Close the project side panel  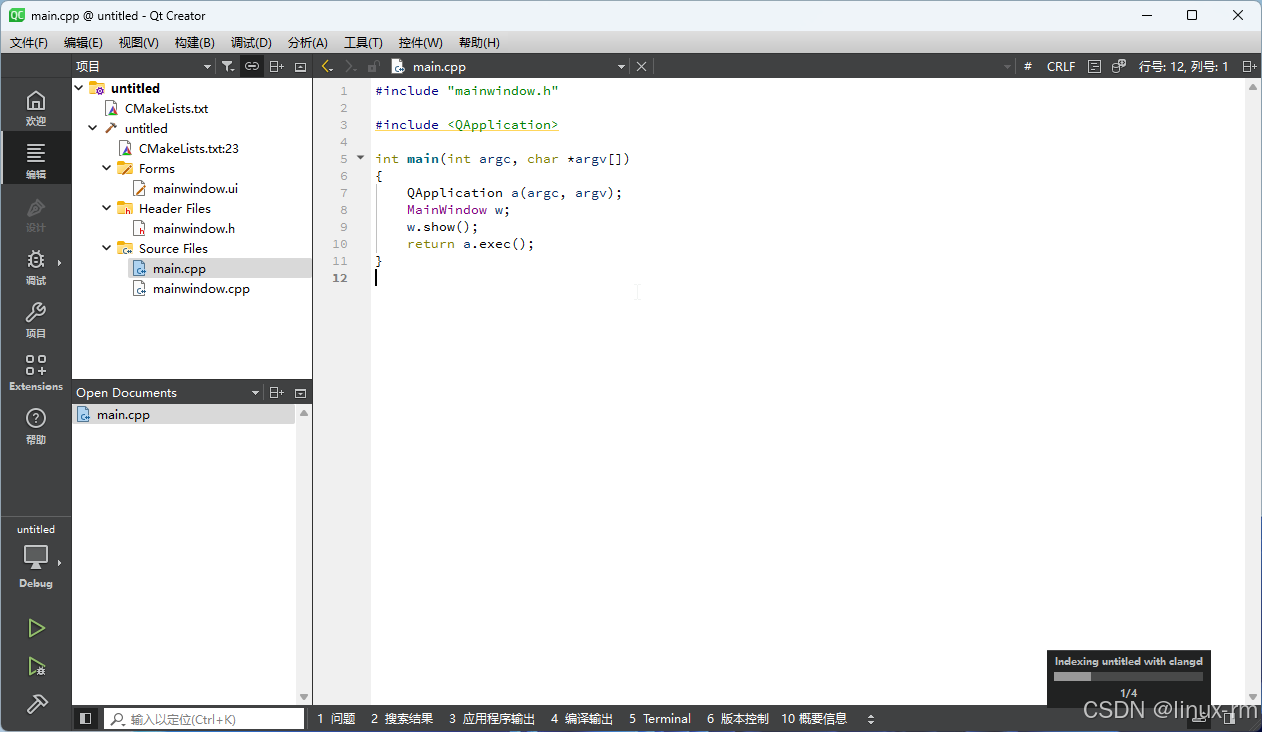301,66
